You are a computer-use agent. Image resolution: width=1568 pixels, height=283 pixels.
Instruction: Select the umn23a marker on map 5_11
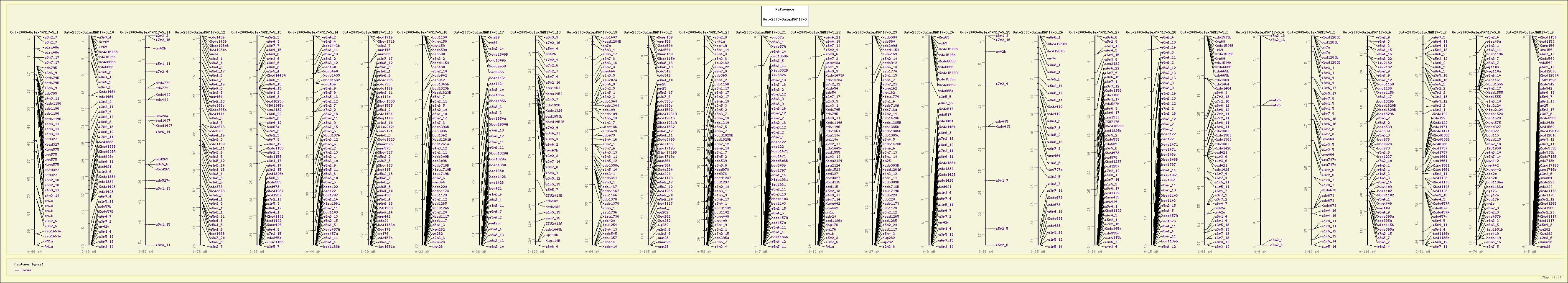tap(161, 116)
